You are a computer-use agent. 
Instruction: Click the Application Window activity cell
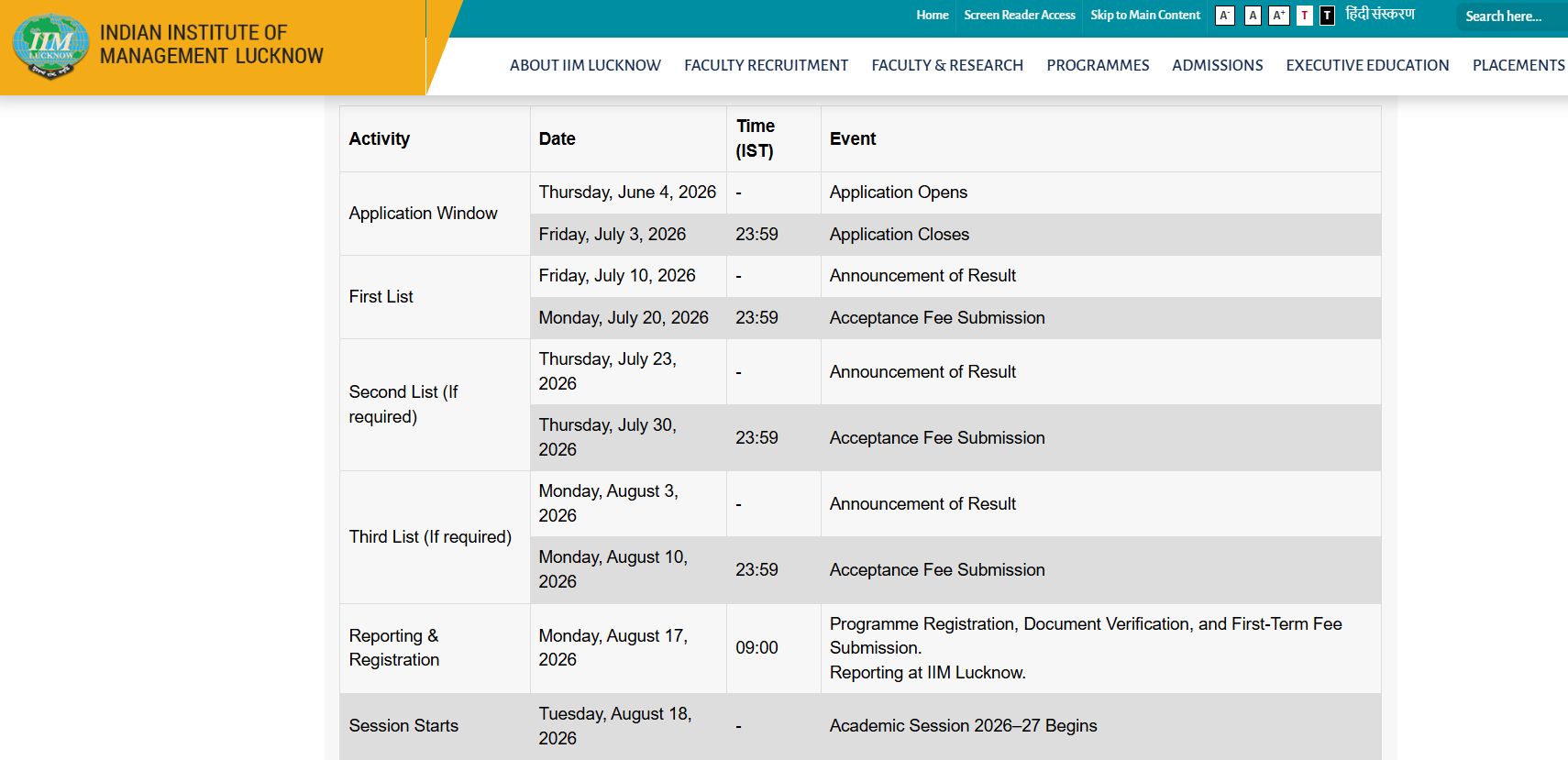click(435, 214)
